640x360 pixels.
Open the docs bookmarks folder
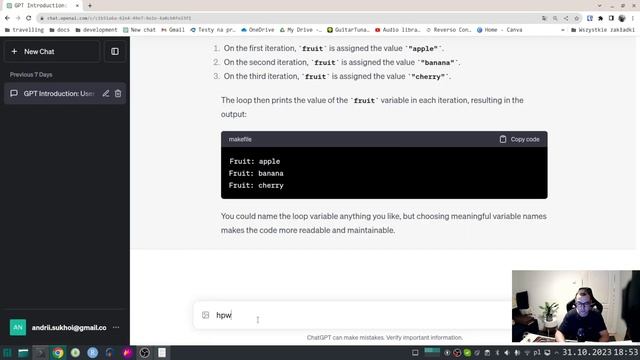[x=60, y=30]
